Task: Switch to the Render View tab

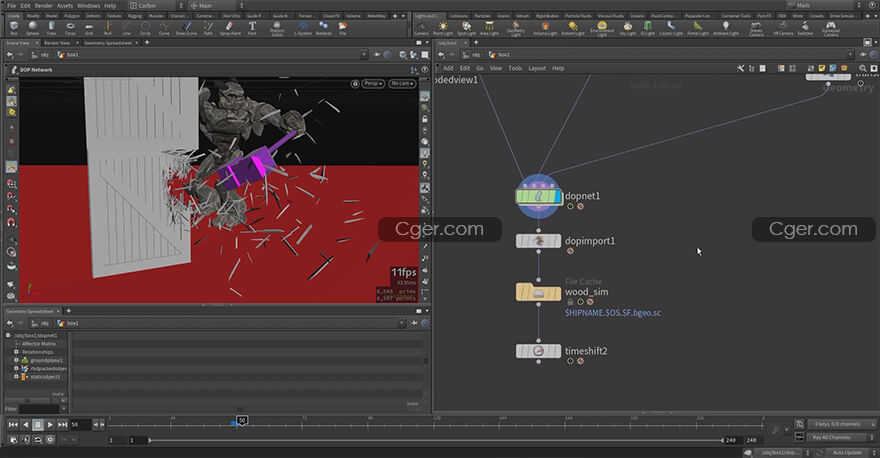Action: 57,43
